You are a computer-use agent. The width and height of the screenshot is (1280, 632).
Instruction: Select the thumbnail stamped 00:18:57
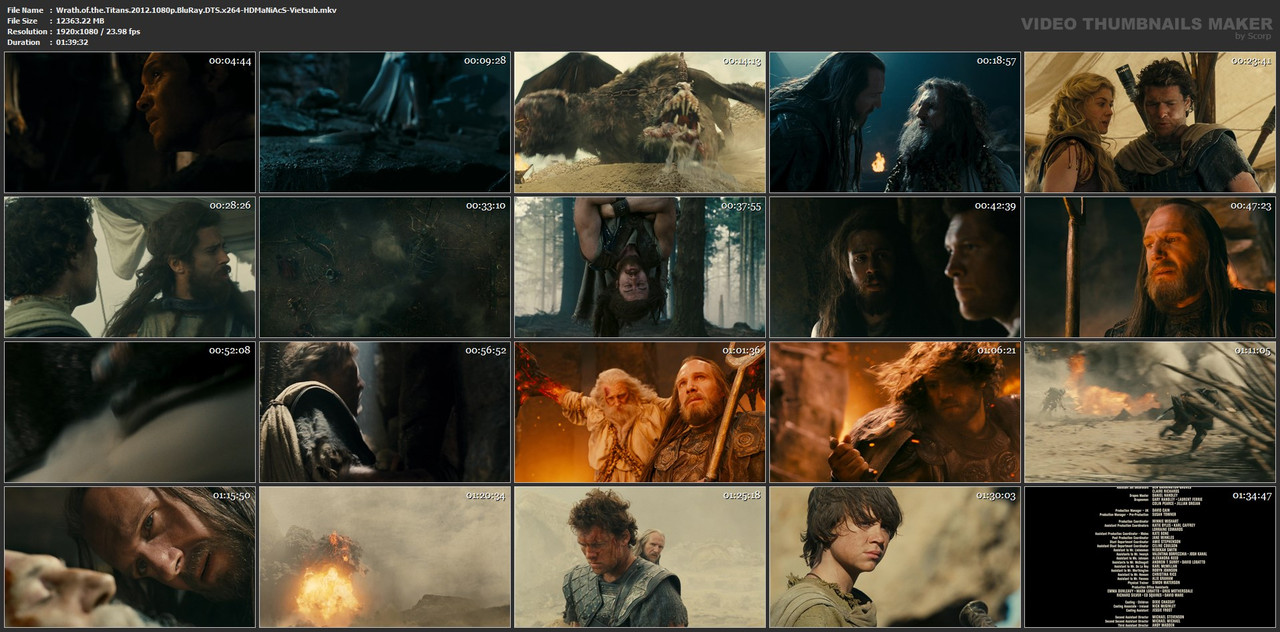895,122
